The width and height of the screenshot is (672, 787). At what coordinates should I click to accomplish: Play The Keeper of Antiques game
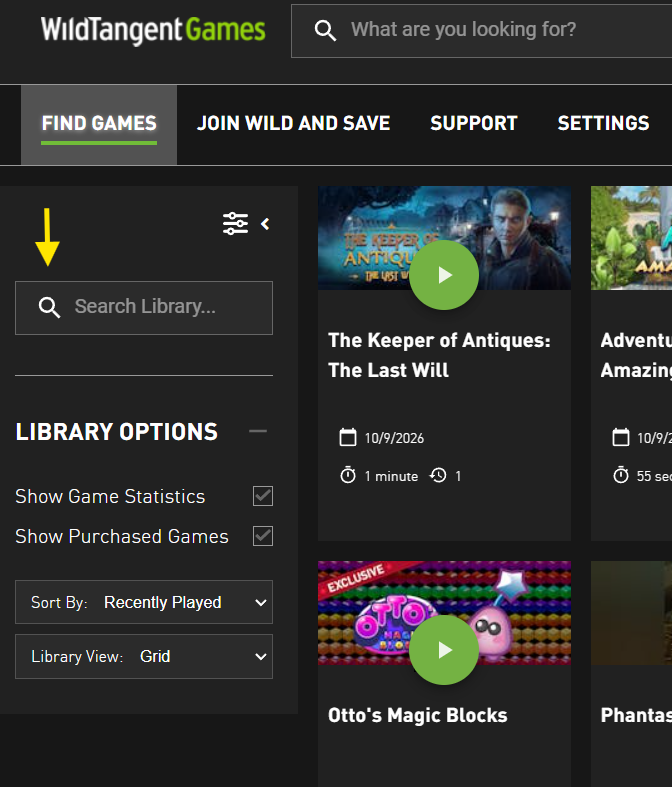click(x=444, y=275)
